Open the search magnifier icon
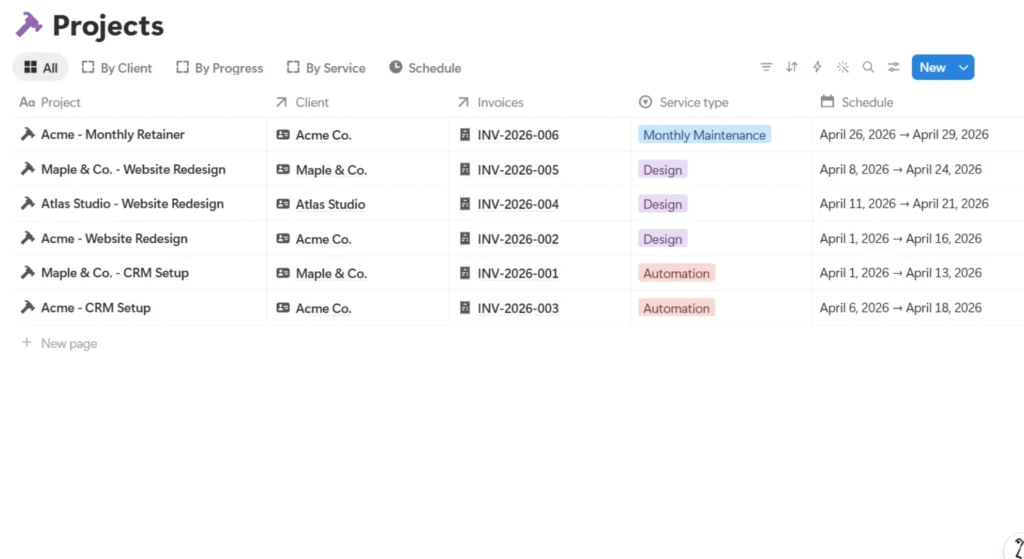 point(868,67)
